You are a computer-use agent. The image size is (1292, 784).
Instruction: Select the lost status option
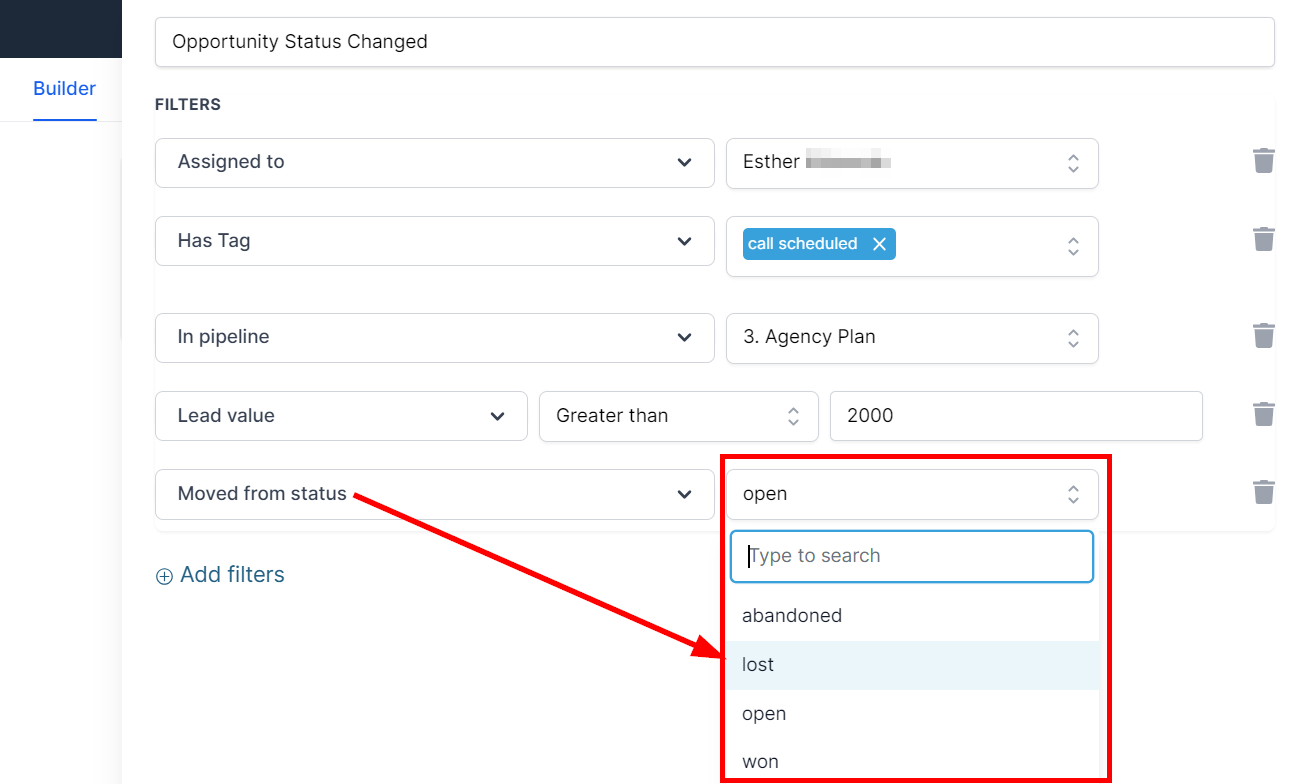[x=758, y=665]
